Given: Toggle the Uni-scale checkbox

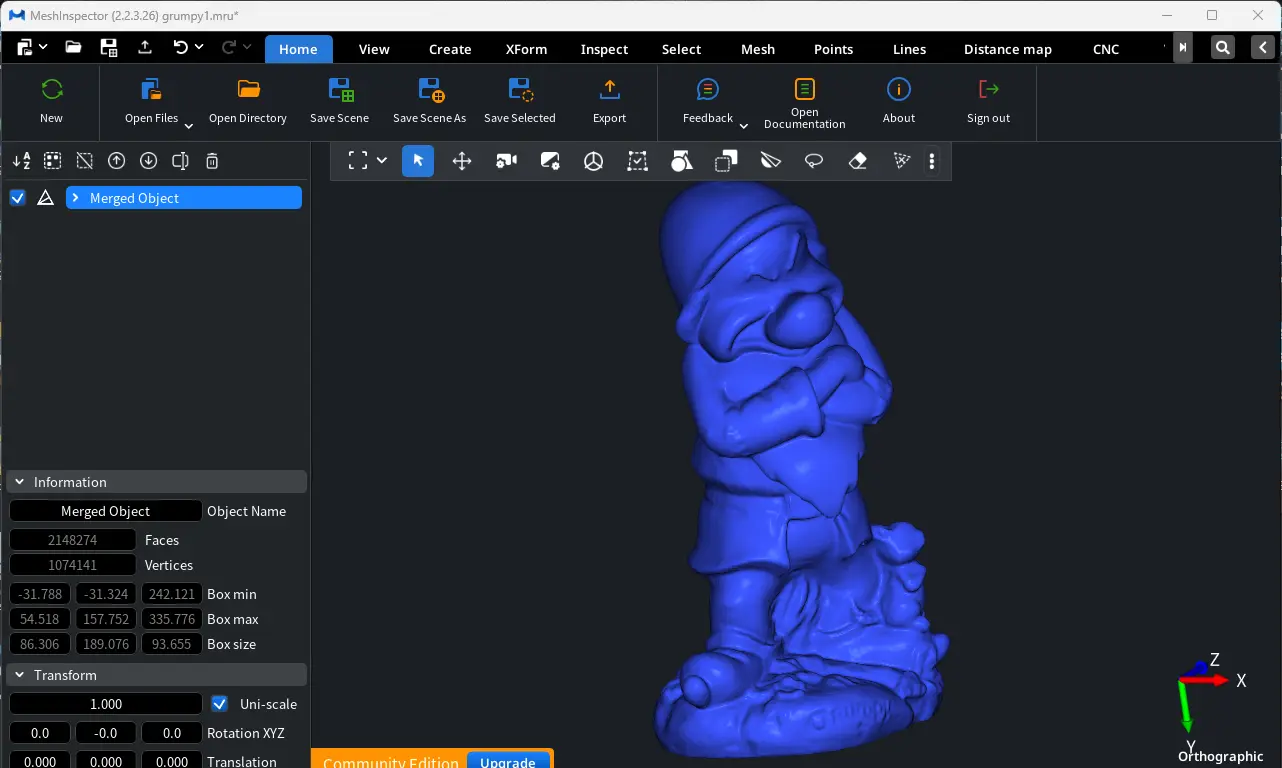Looking at the screenshot, I should pyautogui.click(x=220, y=704).
